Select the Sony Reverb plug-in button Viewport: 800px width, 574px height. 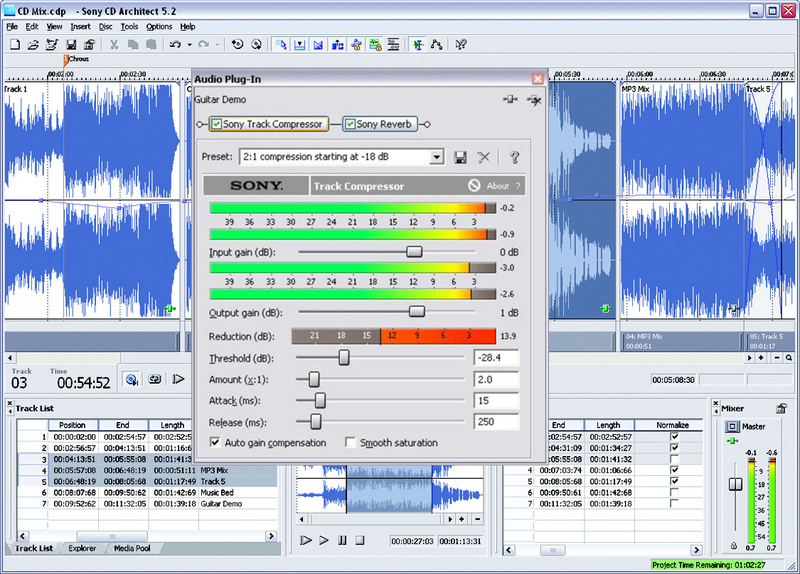tap(381, 124)
